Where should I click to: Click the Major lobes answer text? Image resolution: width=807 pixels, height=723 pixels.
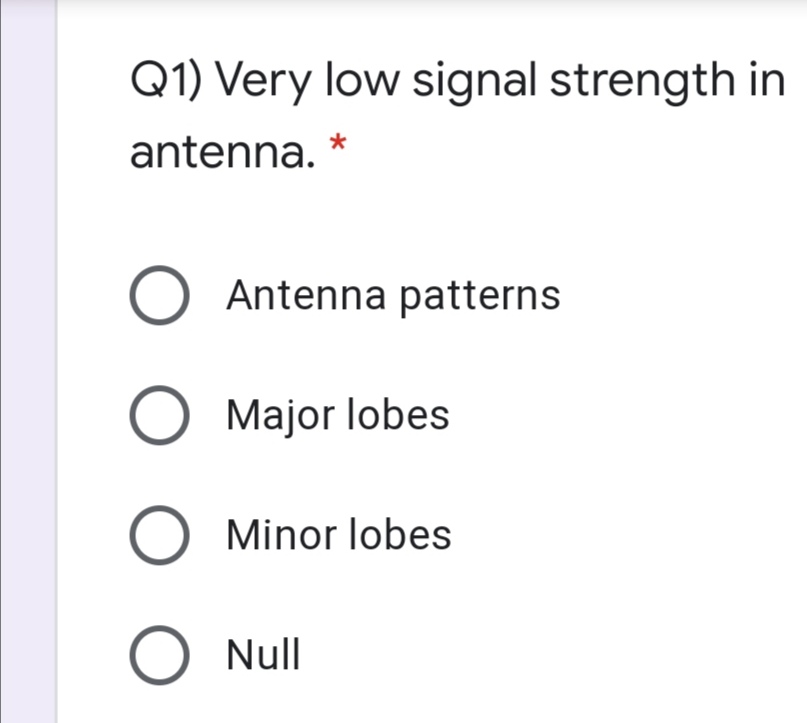point(338,416)
